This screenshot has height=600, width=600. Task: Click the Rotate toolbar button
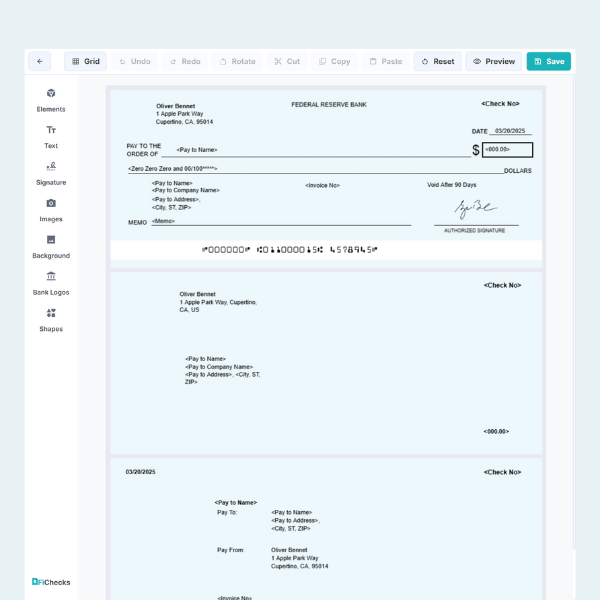[x=237, y=61]
